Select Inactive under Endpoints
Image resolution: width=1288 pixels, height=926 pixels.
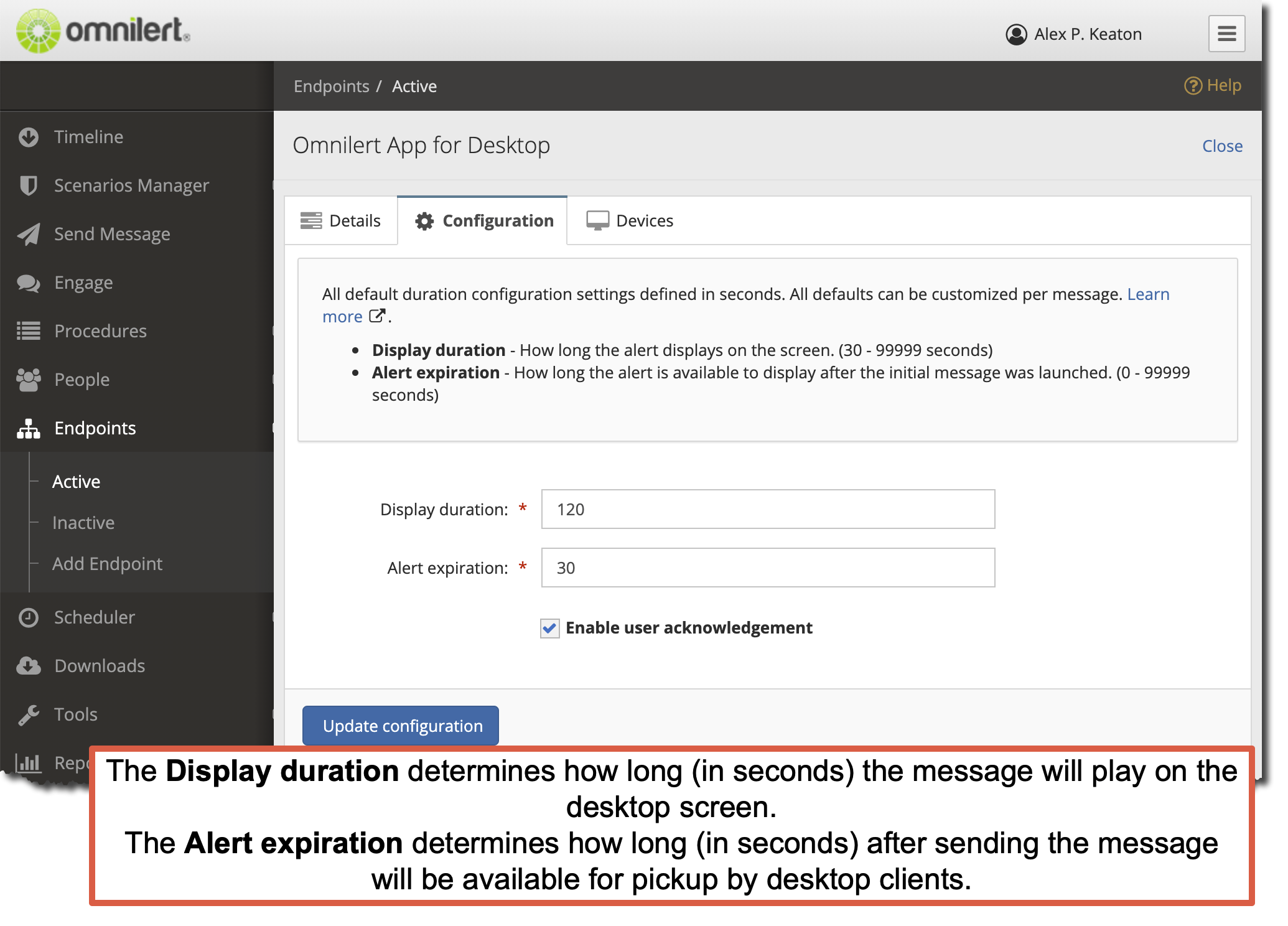[83, 523]
